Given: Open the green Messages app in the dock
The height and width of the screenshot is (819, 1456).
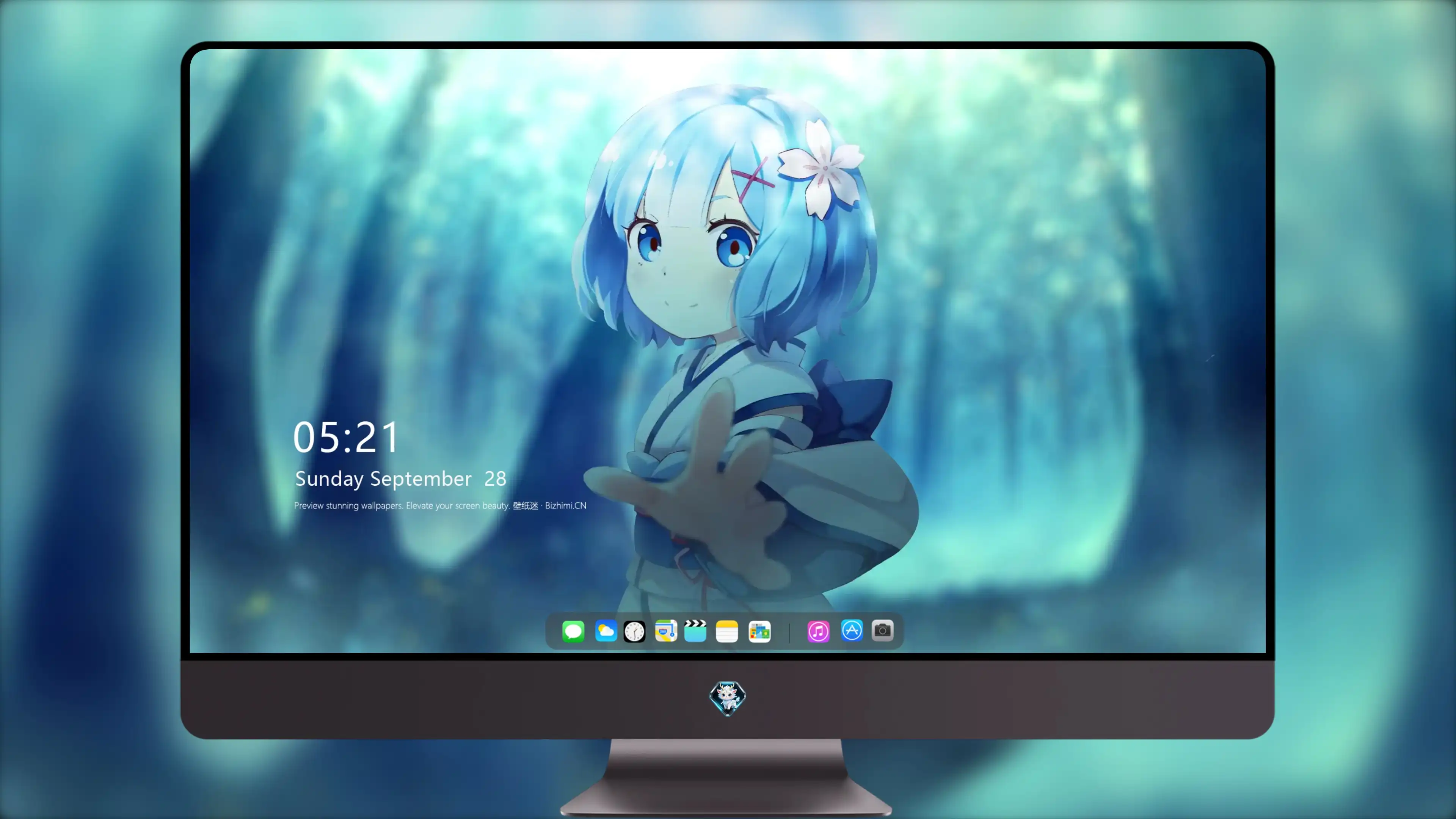Looking at the screenshot, I should pyautogui.click(x=573, y=631).
